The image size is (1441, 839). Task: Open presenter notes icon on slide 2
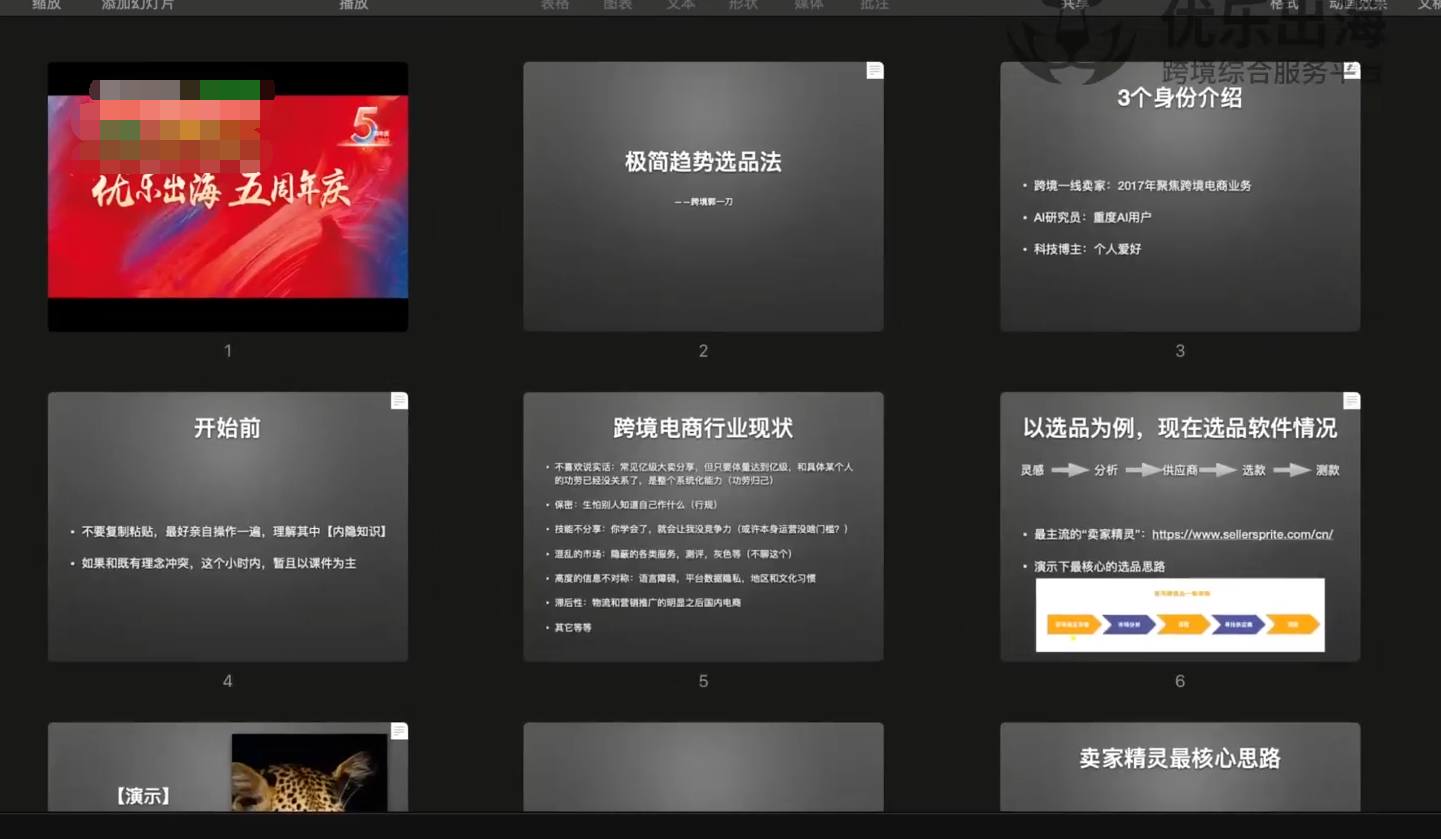(875, 70)
